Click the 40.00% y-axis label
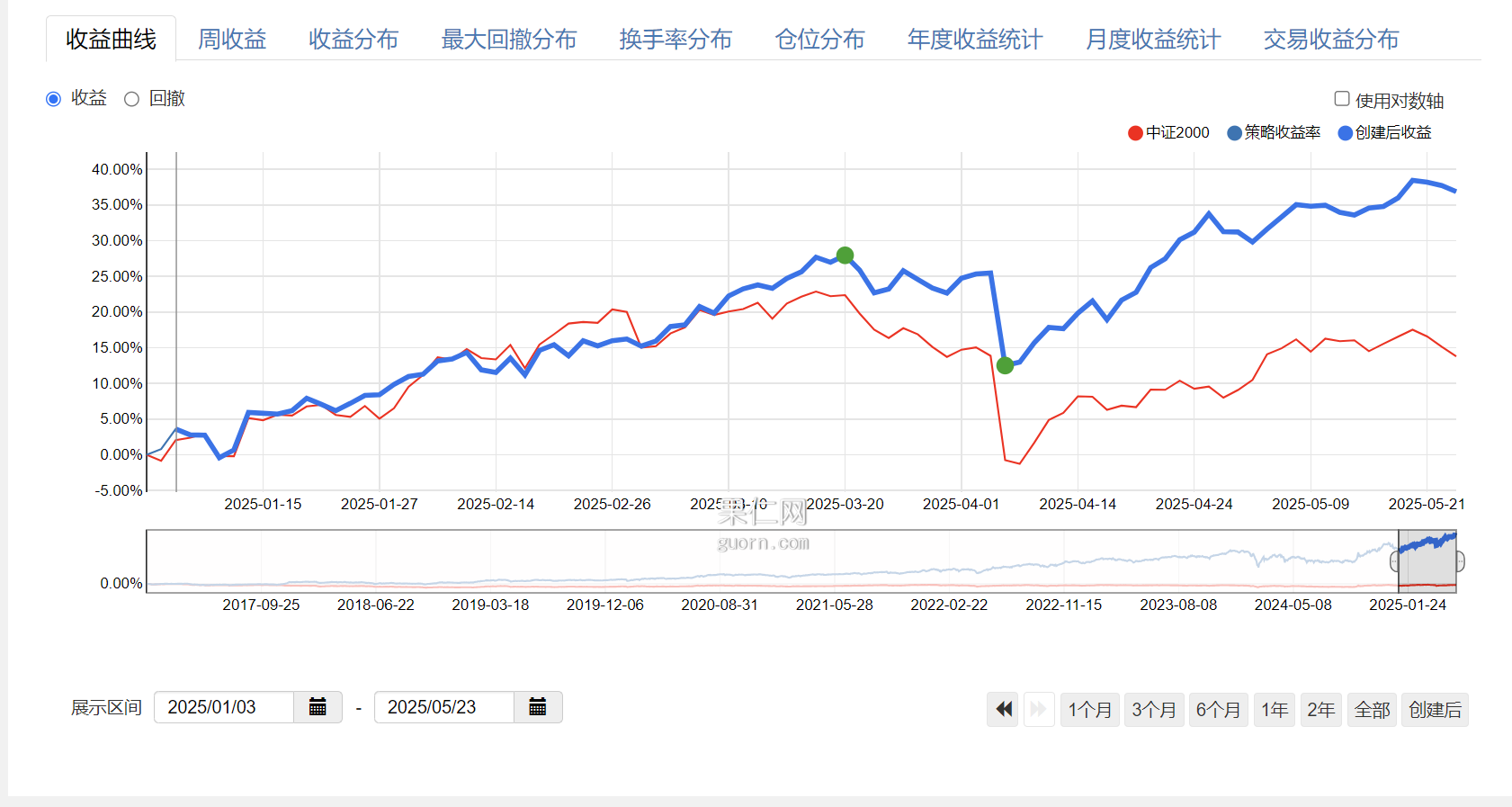The image size is (1512, 807). (x=117, y=169)
